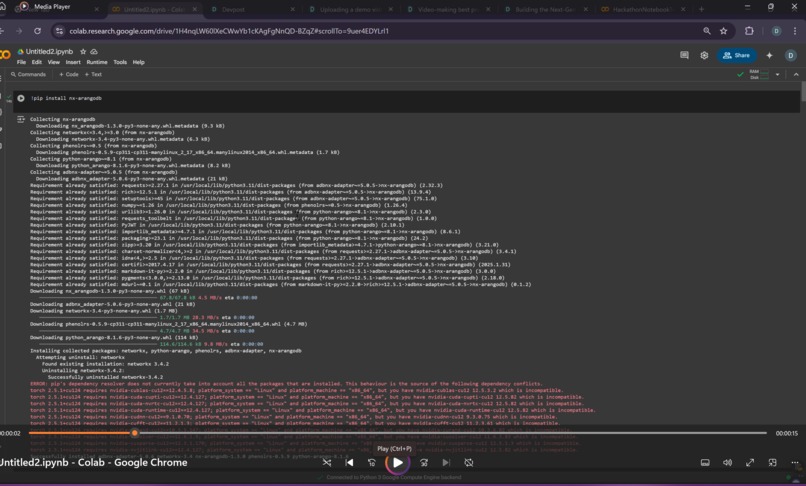
Task: Open Colab Runtime menu
Action: [97, 62]
